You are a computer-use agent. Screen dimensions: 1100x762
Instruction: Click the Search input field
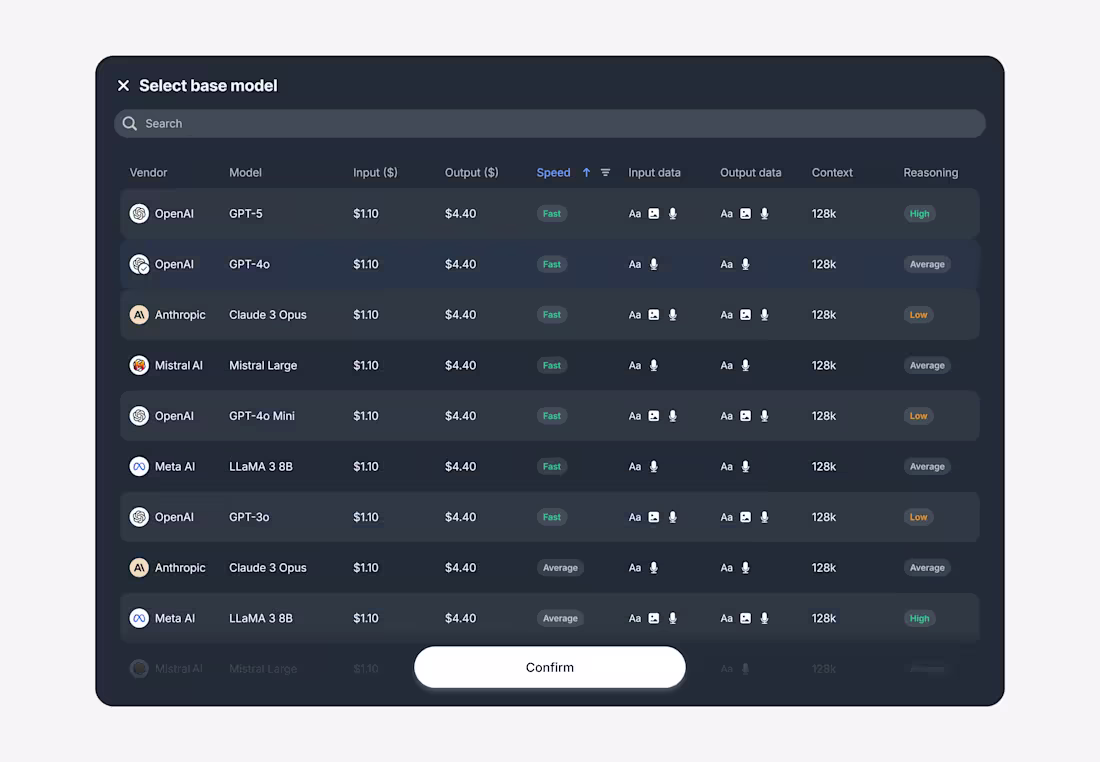pos(549,123)
